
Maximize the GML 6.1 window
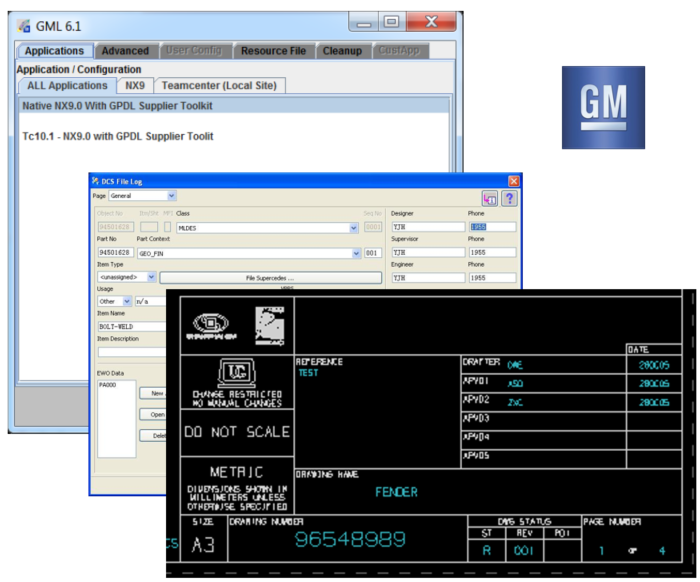pos(391,21)
